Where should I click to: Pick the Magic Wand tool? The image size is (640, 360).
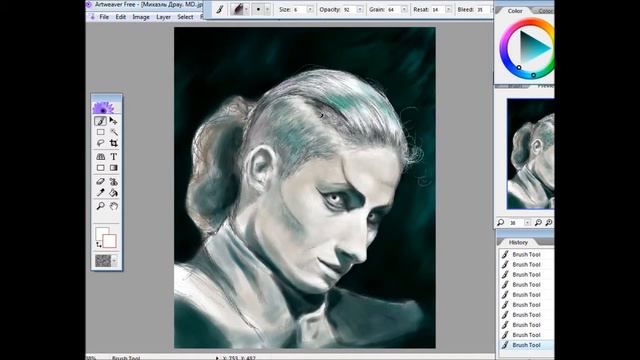tap(113, 132)
